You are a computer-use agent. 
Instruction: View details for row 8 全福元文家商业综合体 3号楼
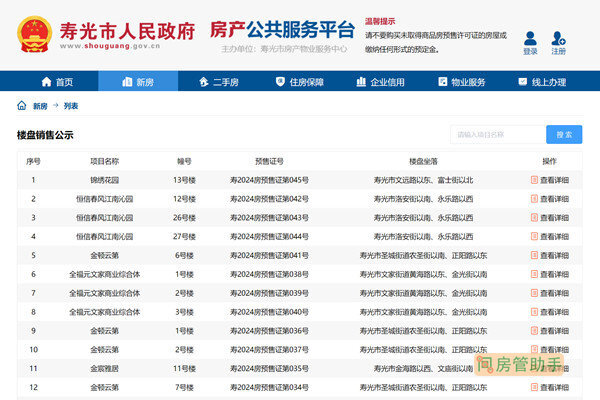(x=550, y=312)
